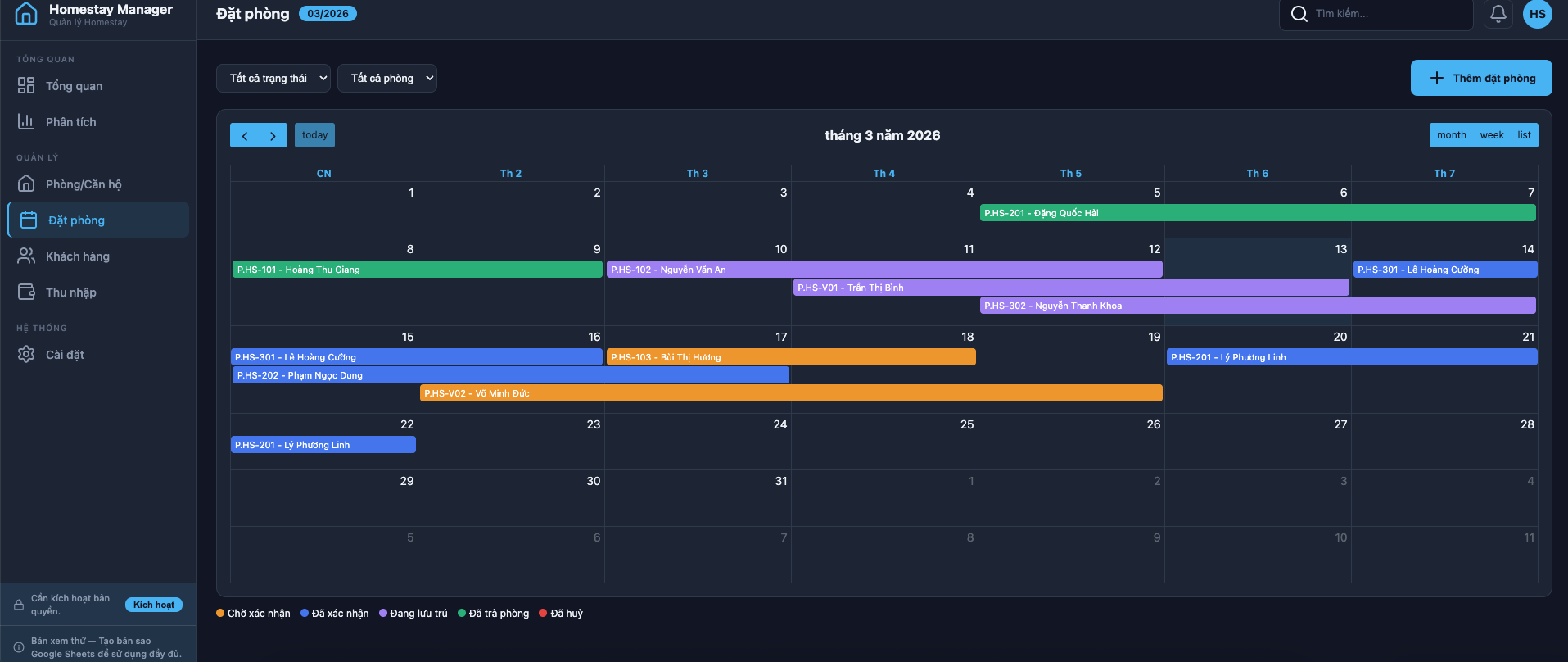Expand the Tất cả phòng dropdown
The image size is (1568, 662).
tap(386, 79)
